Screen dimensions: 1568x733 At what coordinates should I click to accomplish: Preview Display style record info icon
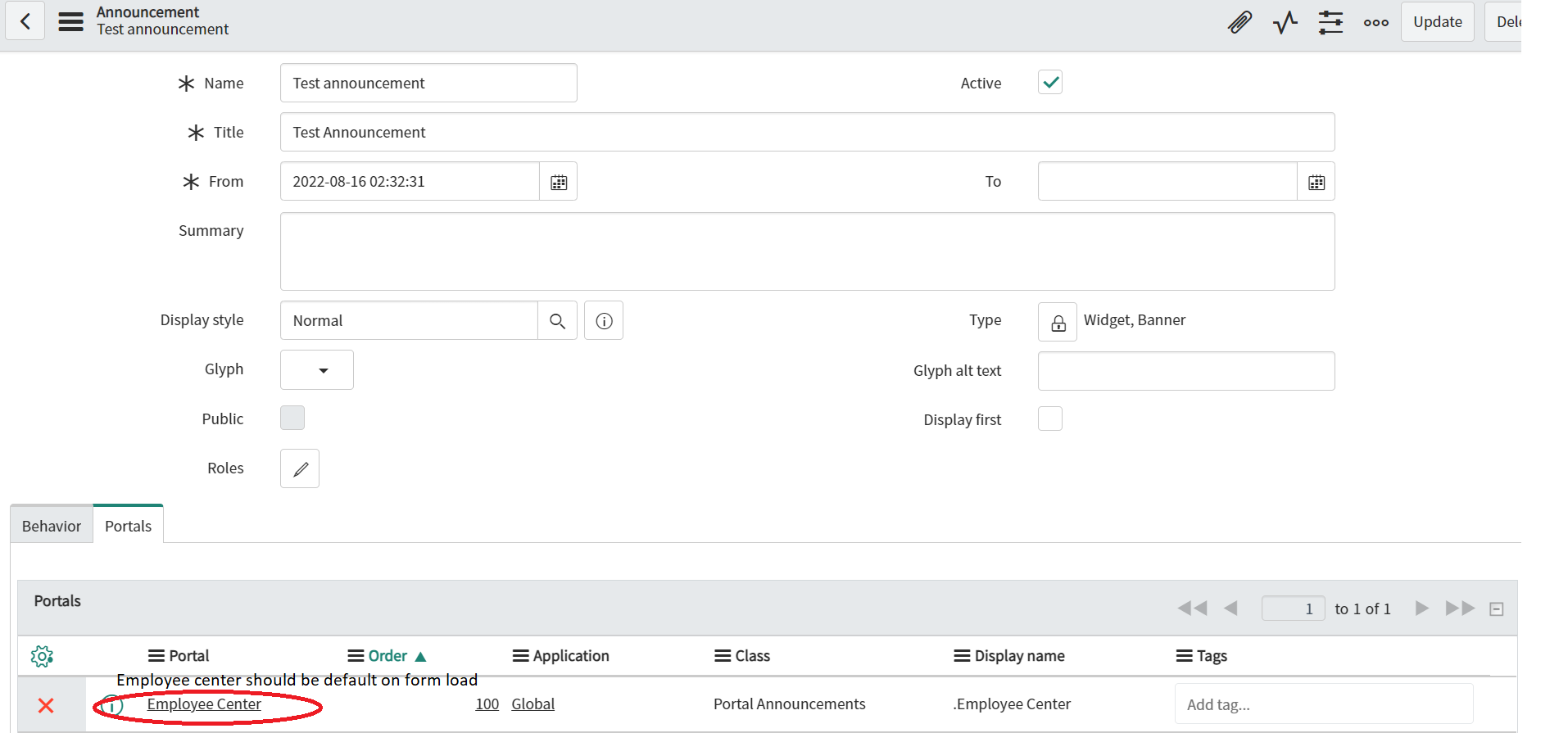[604, 321]
